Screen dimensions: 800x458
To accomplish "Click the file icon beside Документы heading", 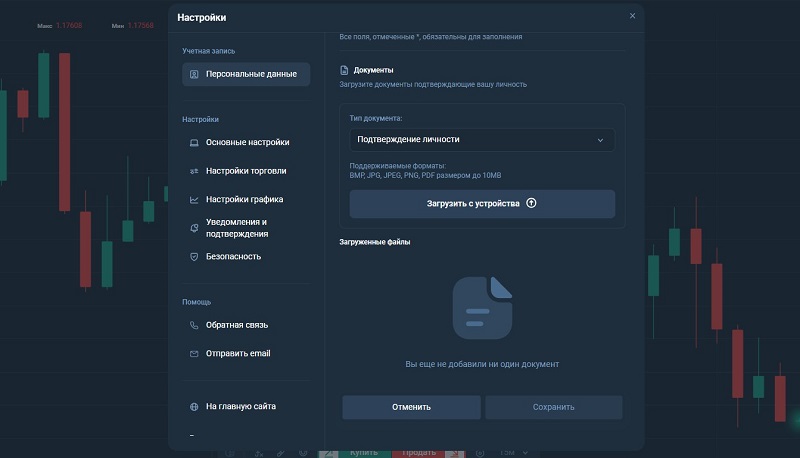I will click(x=344, y=70).
